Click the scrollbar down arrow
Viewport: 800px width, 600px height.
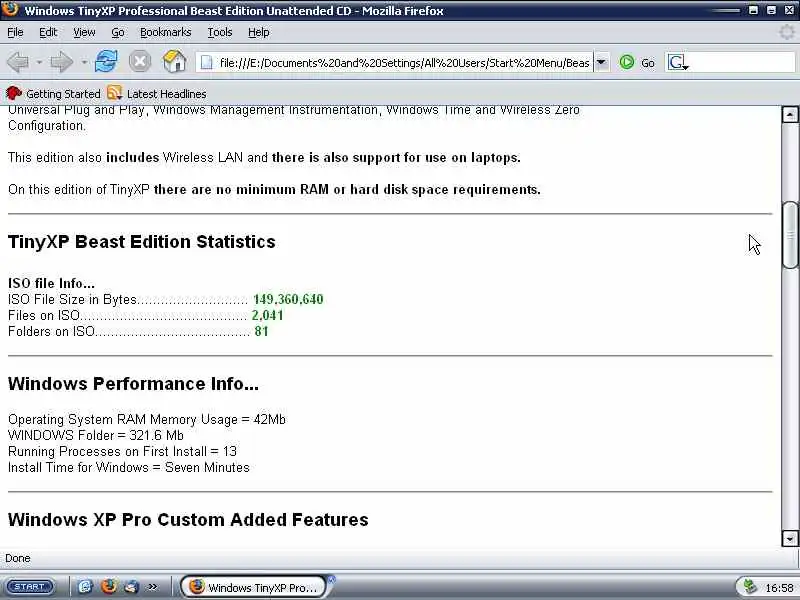coord(789,538)
